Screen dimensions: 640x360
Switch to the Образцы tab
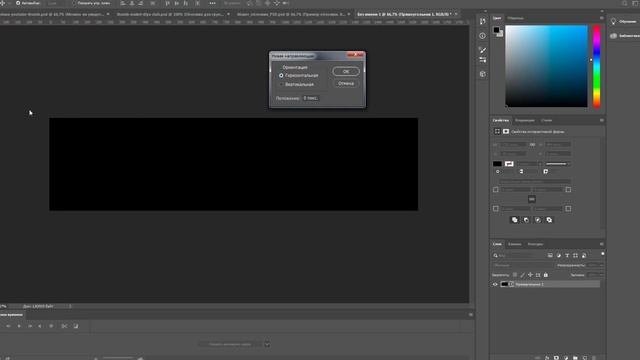point(516,18)
